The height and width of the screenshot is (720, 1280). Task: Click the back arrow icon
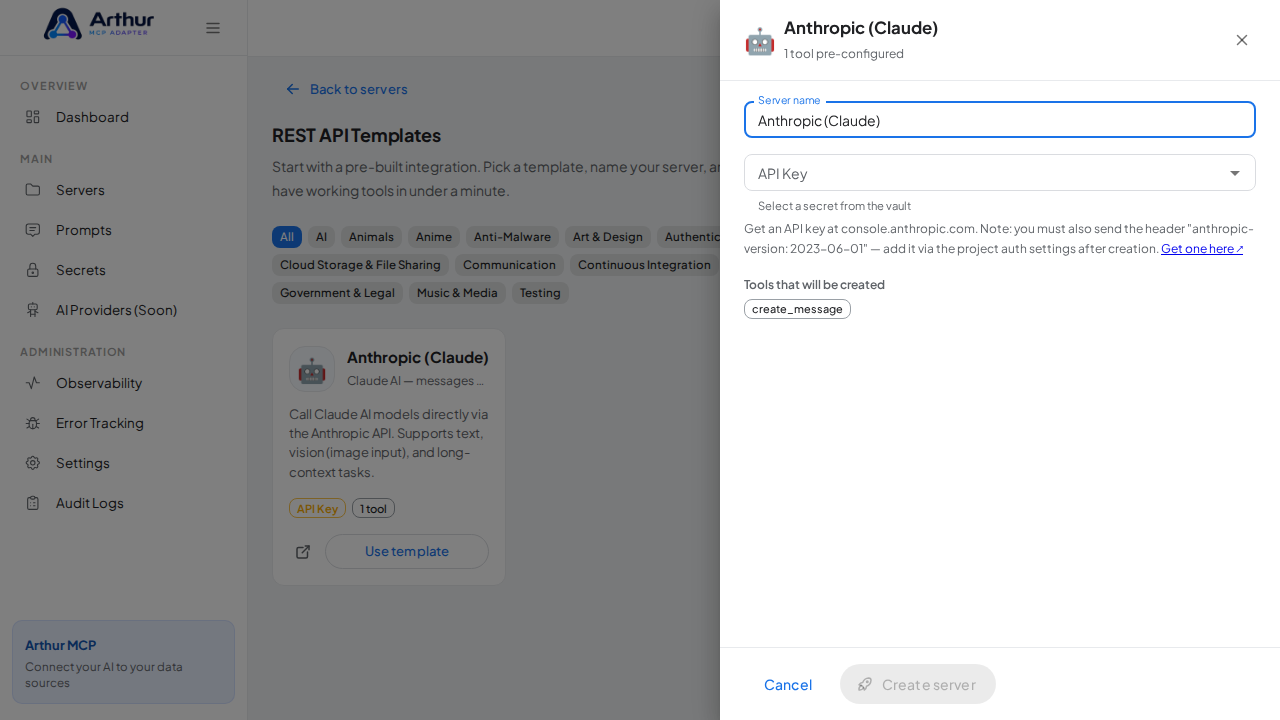[x=293, y=89]
